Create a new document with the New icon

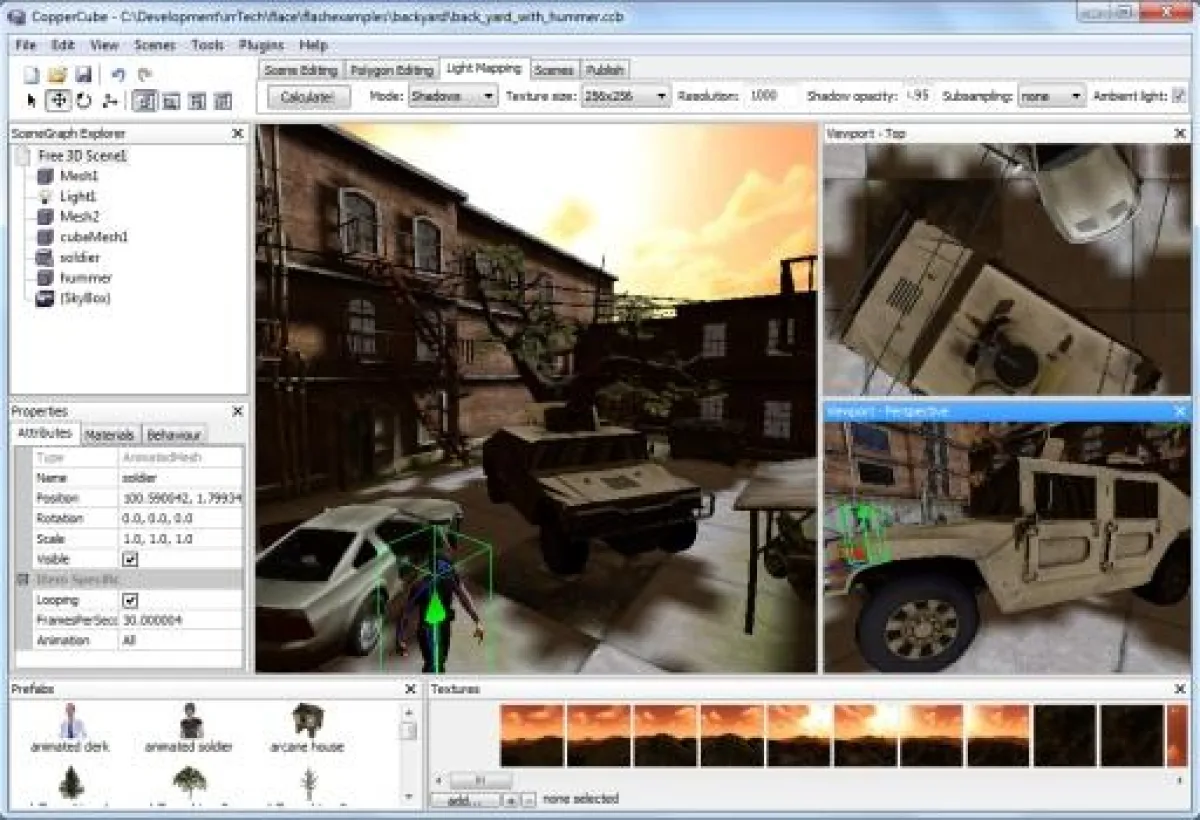tap(30, 73)
